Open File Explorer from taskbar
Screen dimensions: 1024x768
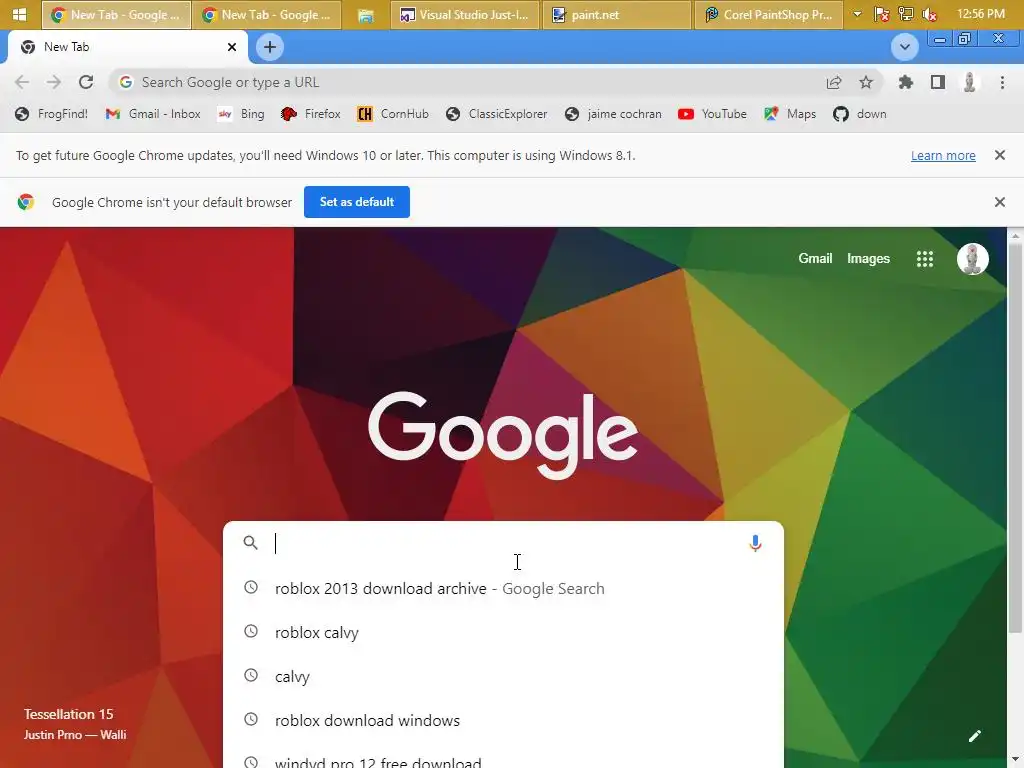click(366, 14)
